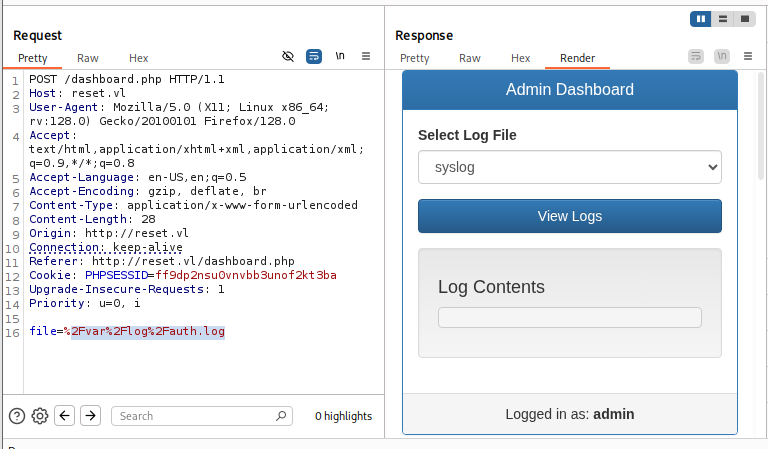This screenshot has height=449, width=768.
Task: Click the help question mark icon
Action: pos(17,416)
